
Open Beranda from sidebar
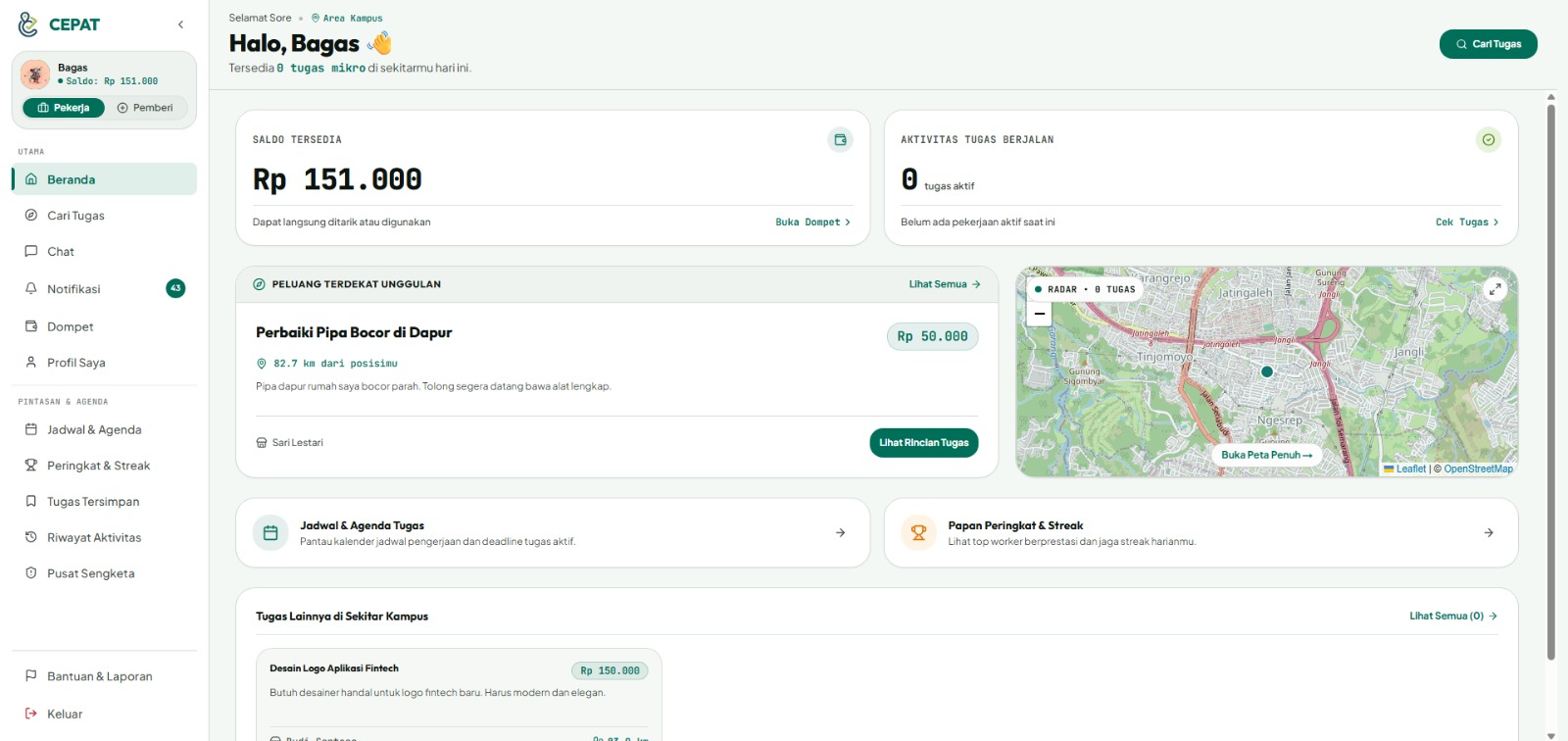coord(104,179)
